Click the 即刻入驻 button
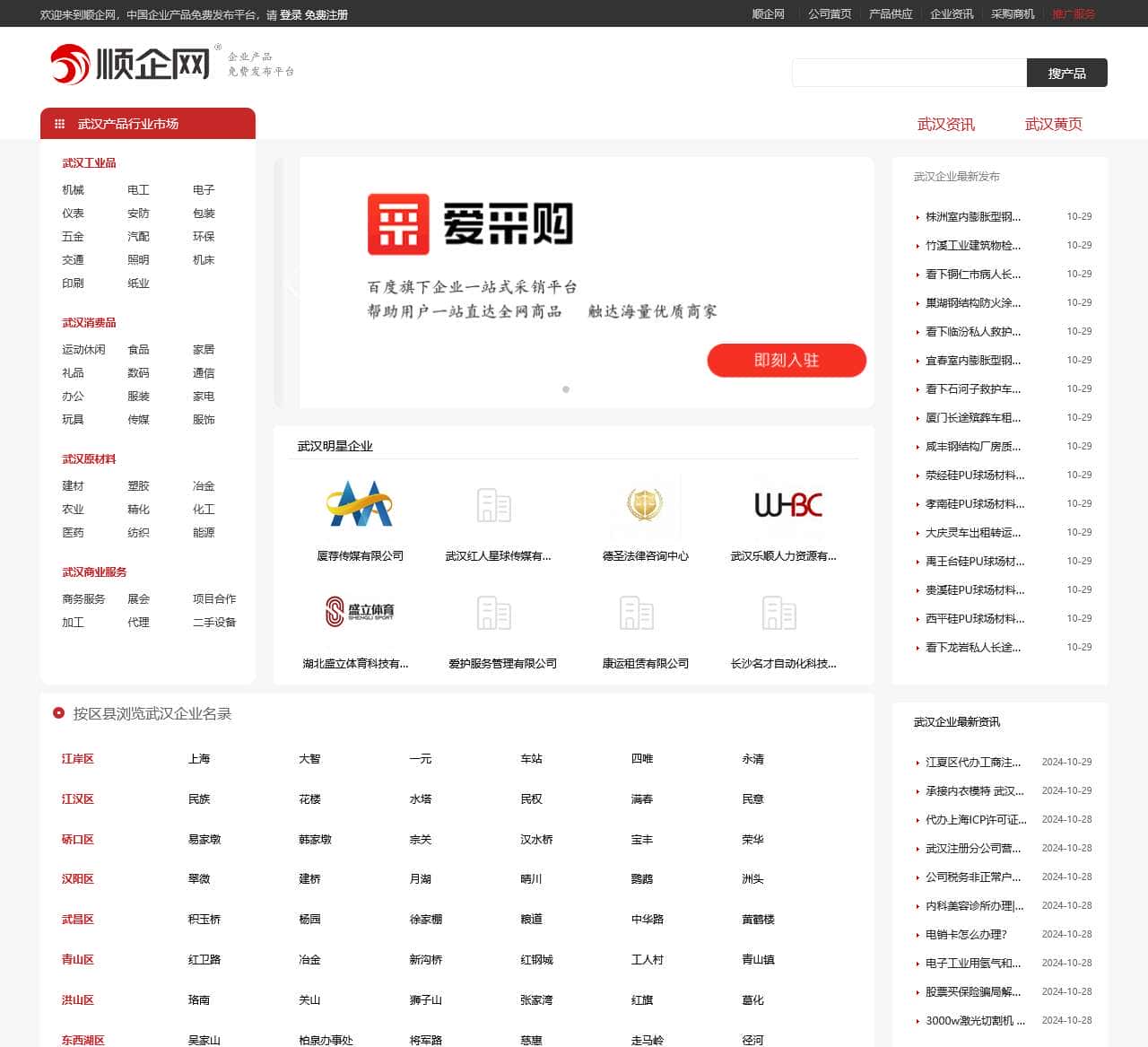This screenshot has height=1047, width=1148. 787,361
